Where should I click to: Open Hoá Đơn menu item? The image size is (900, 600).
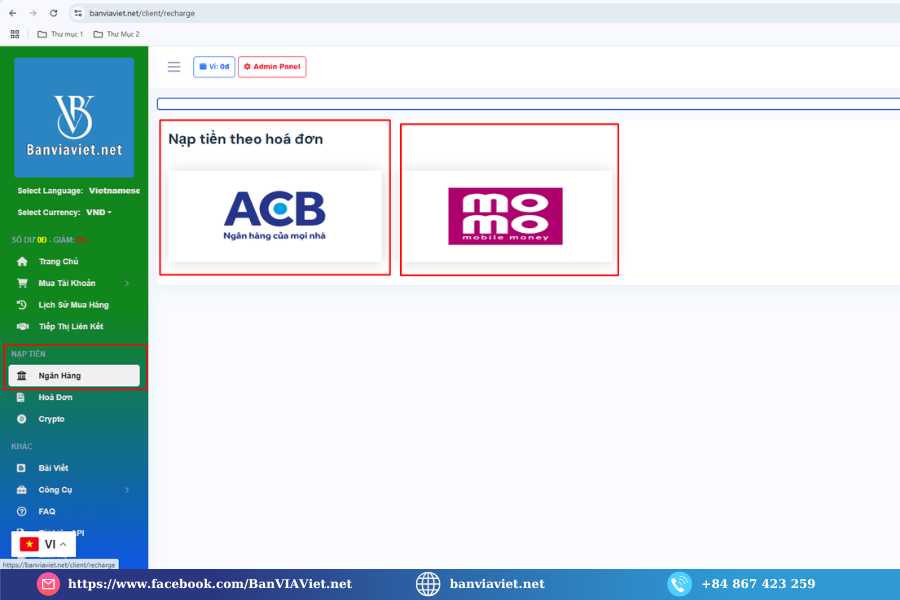(x=56, y=397)
